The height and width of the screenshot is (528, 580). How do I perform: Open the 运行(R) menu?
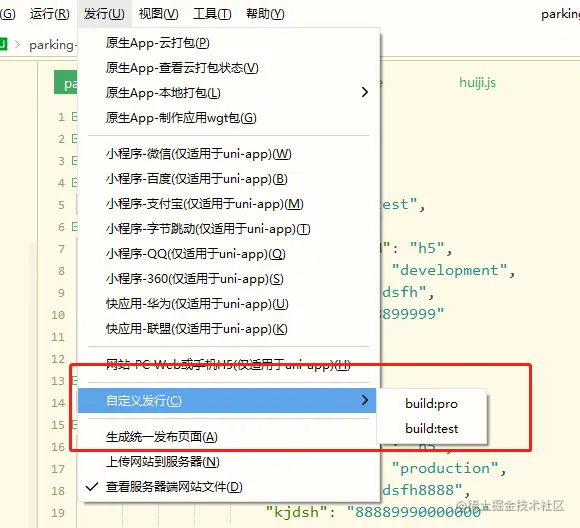click(50, 14)
